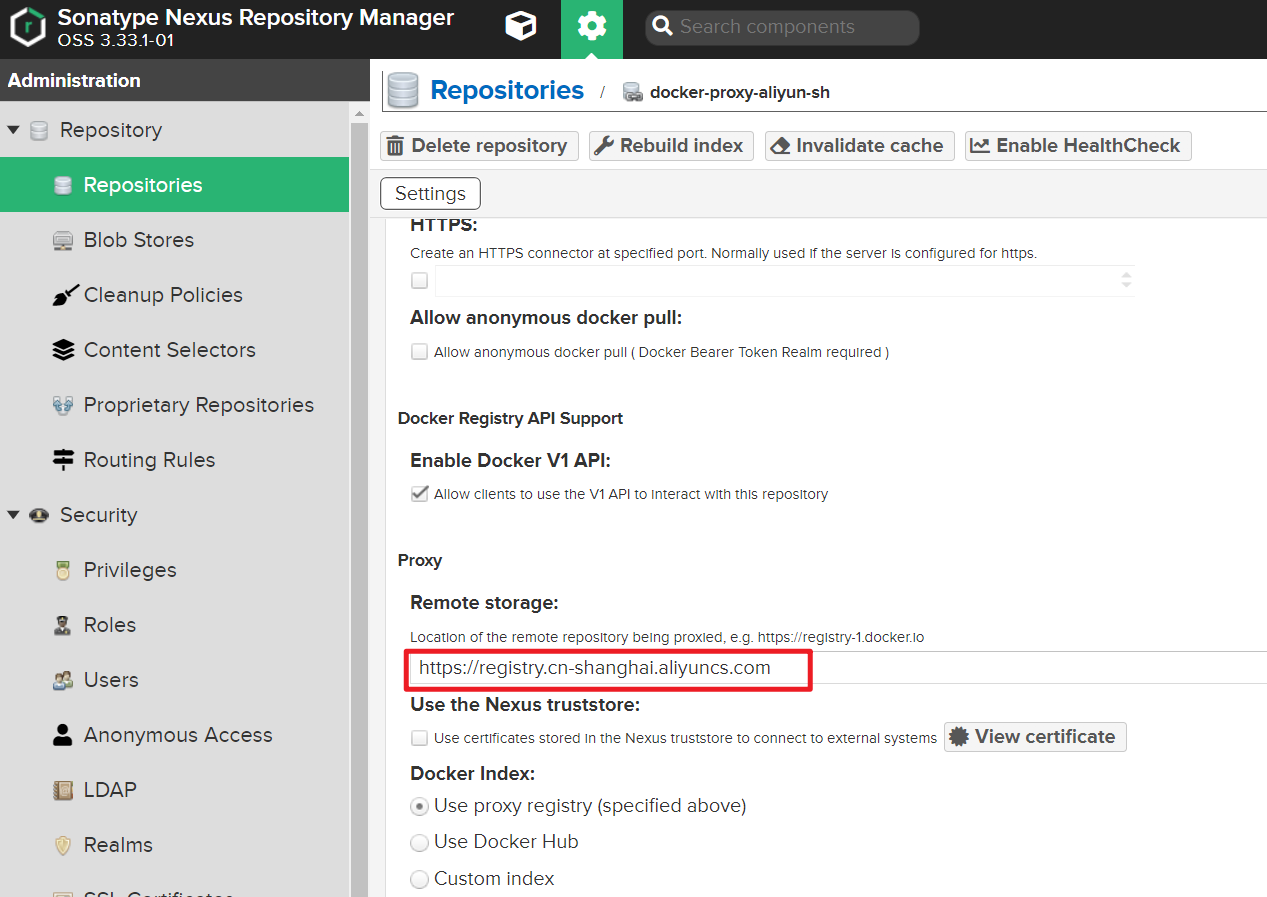Select Custom index radio option
This screenshot has width=1267, height=897.
(420, 879)
